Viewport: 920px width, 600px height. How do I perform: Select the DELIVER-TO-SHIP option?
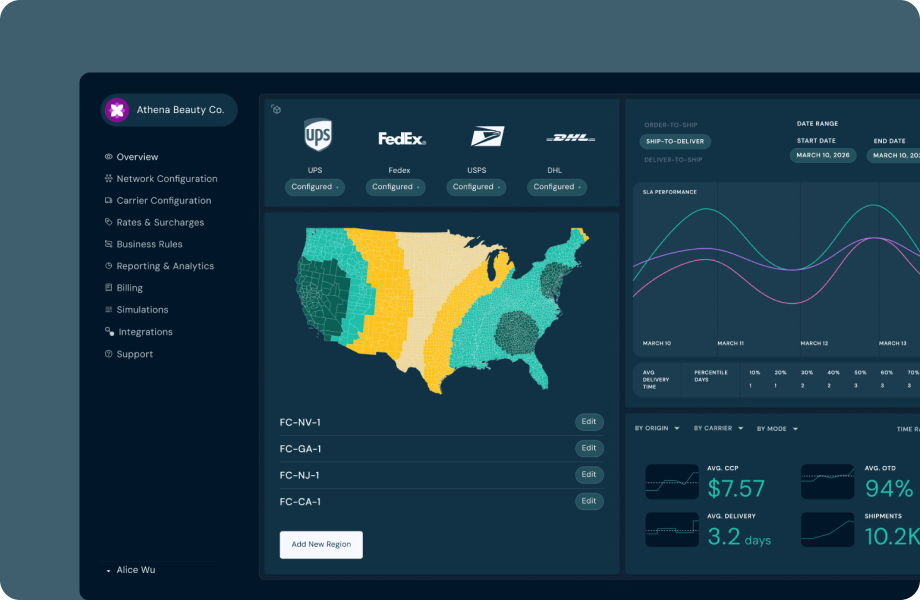673,160
